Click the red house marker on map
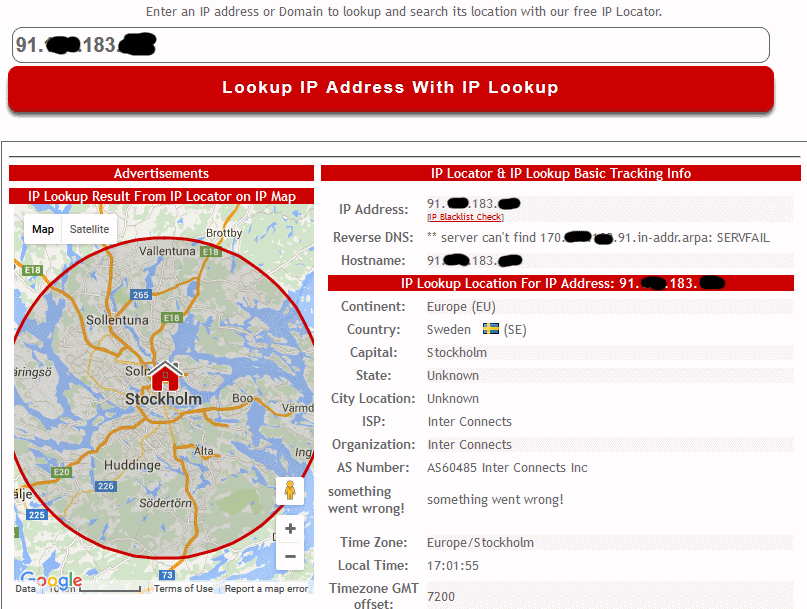This screenshot has height=609, width=807. 165,376
